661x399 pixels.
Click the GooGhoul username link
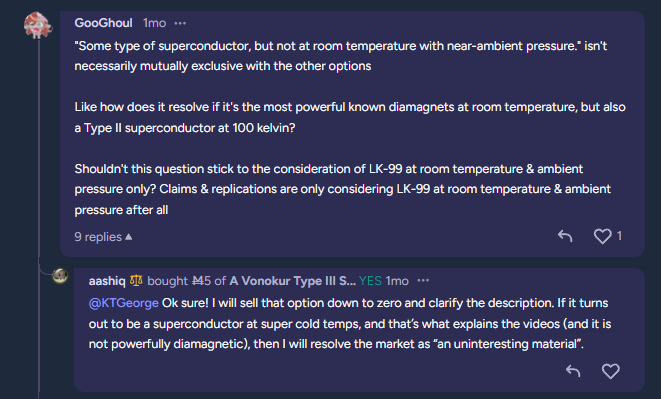tap(103, 23)
